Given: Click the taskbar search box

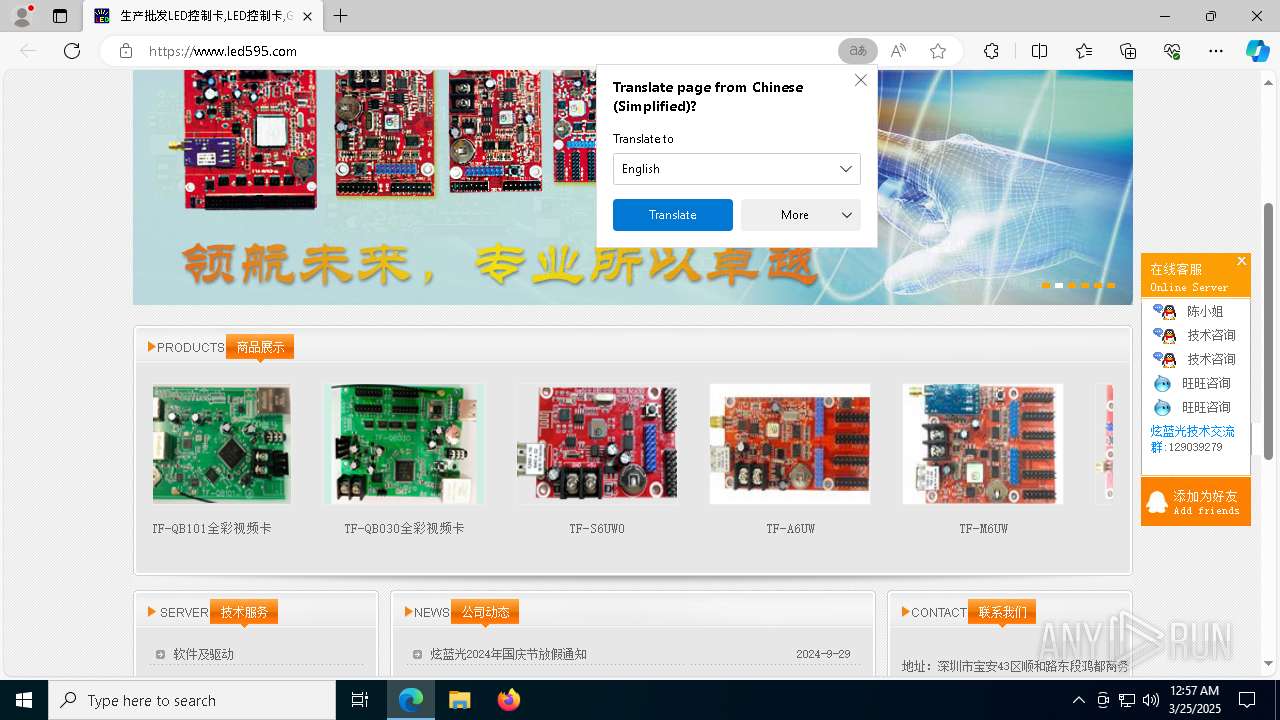Looking at the screenshot, I should pos(192,700).
